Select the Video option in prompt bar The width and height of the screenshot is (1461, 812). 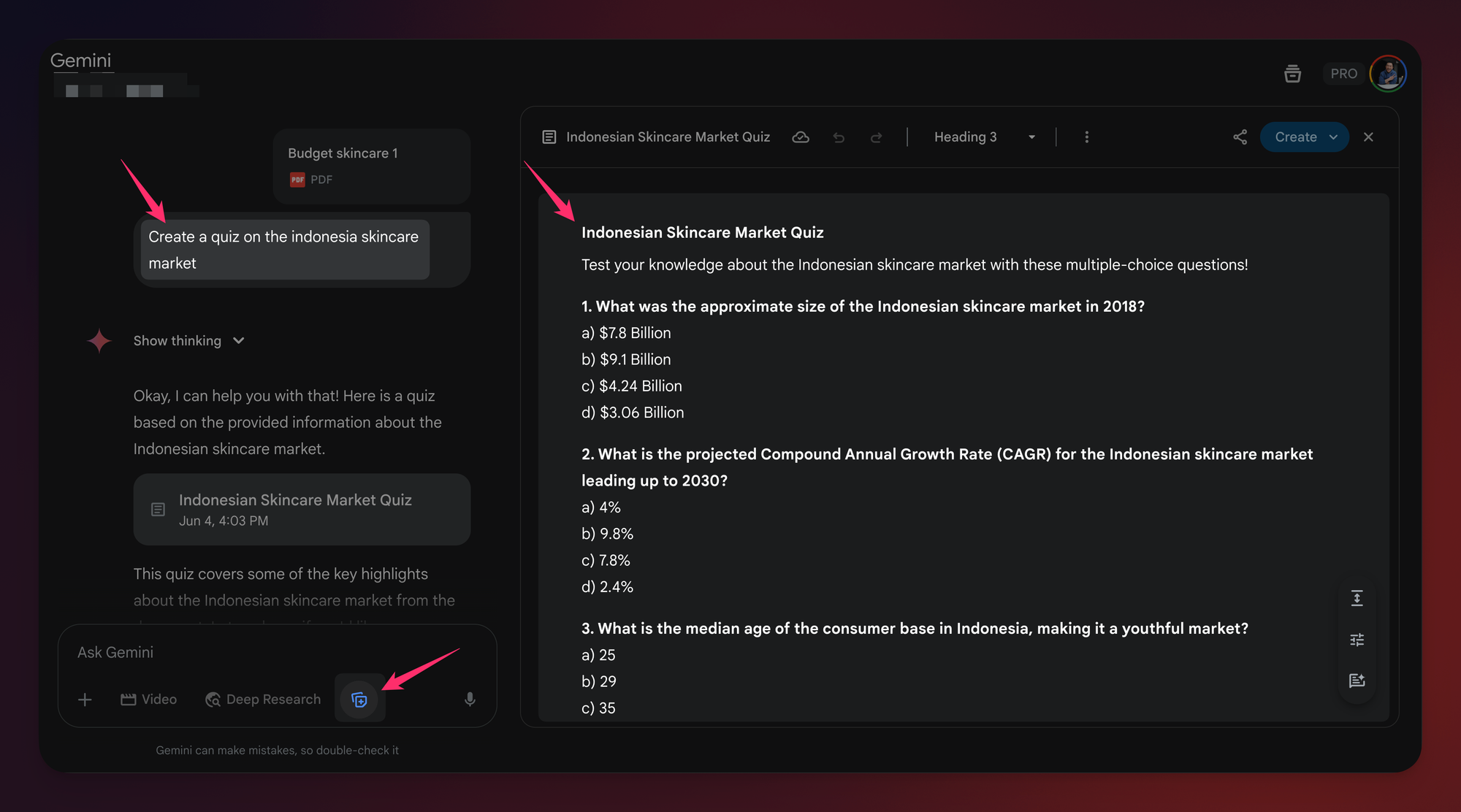[x=149, y=700]
